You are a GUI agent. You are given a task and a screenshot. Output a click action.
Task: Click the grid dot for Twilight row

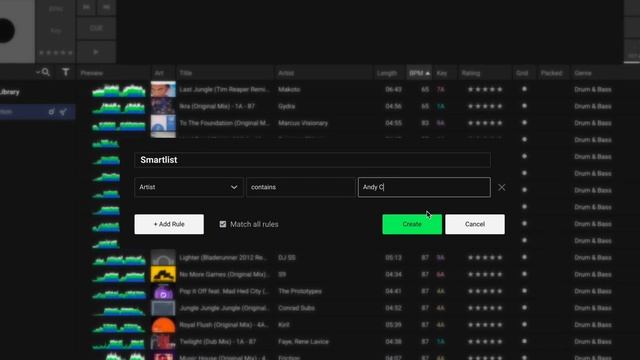(524, 341)
